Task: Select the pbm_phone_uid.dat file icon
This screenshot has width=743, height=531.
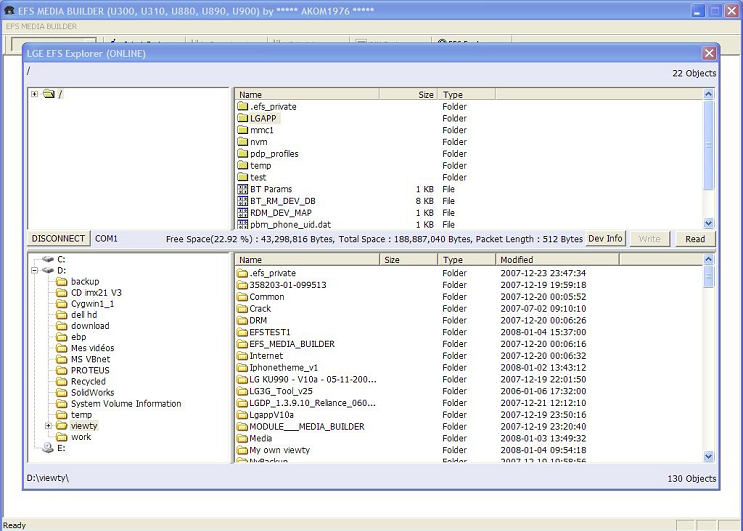Action: point(242,225)
